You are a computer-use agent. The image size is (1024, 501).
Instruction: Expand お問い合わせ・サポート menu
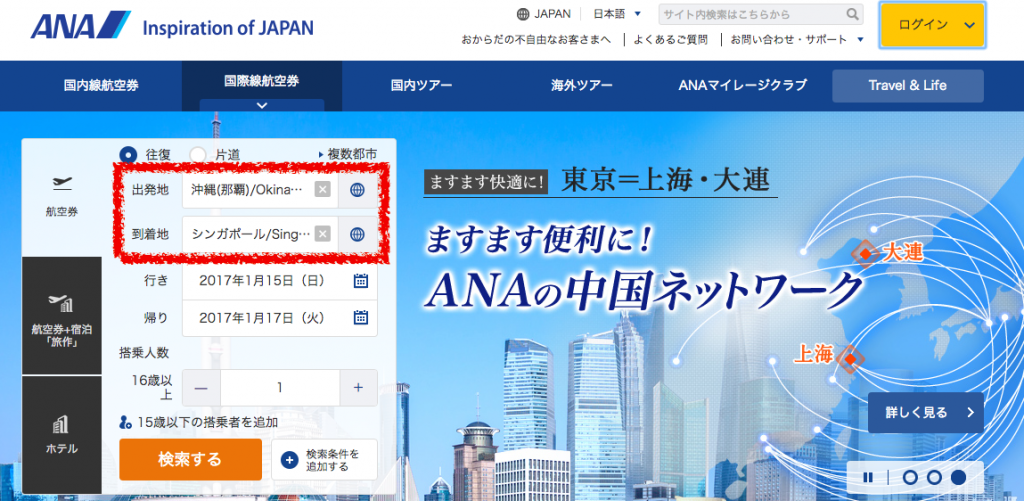click(x=797, y=40)
